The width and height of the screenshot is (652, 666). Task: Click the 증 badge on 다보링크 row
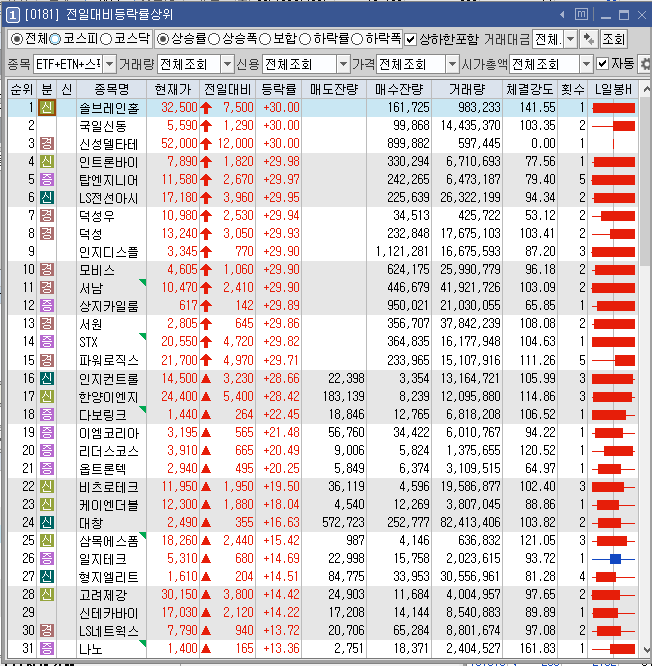click(47, 414)
